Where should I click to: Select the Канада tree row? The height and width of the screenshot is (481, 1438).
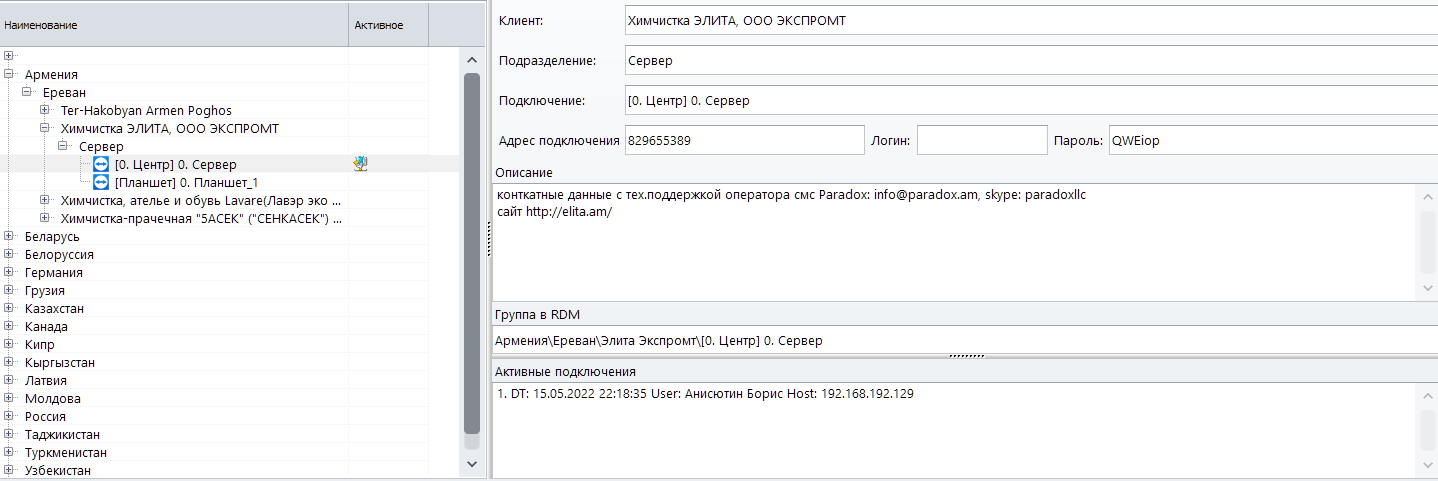(229, 326)
